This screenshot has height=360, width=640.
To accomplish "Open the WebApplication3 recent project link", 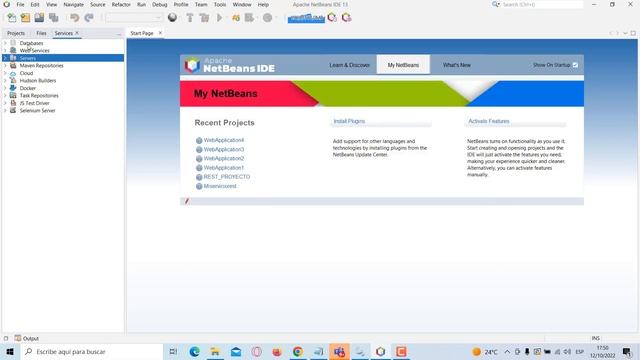I will [224, 149].
